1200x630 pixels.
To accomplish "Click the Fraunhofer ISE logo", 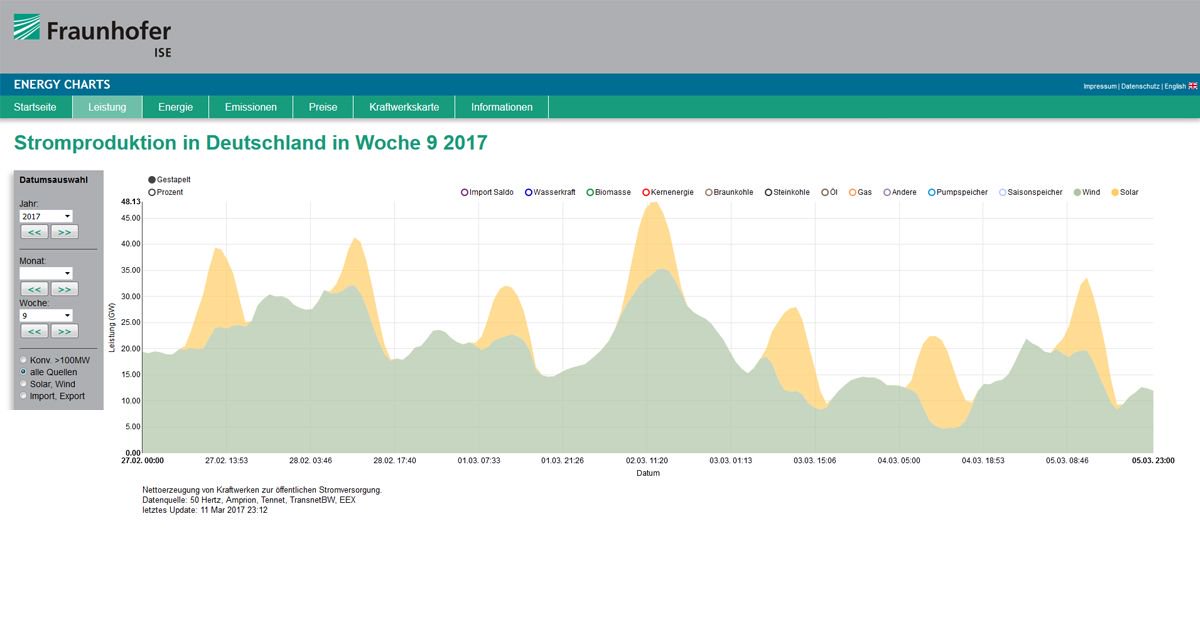I will [x=92, y=36].
